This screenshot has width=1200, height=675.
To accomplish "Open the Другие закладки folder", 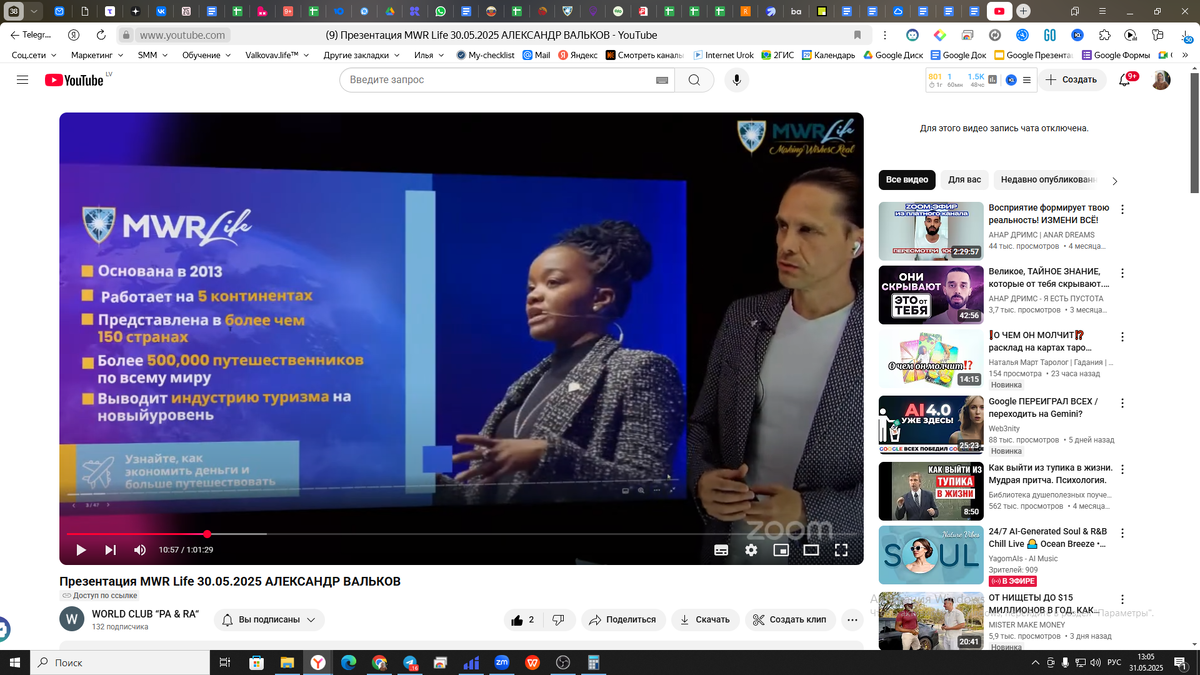I will pos(362,55).
